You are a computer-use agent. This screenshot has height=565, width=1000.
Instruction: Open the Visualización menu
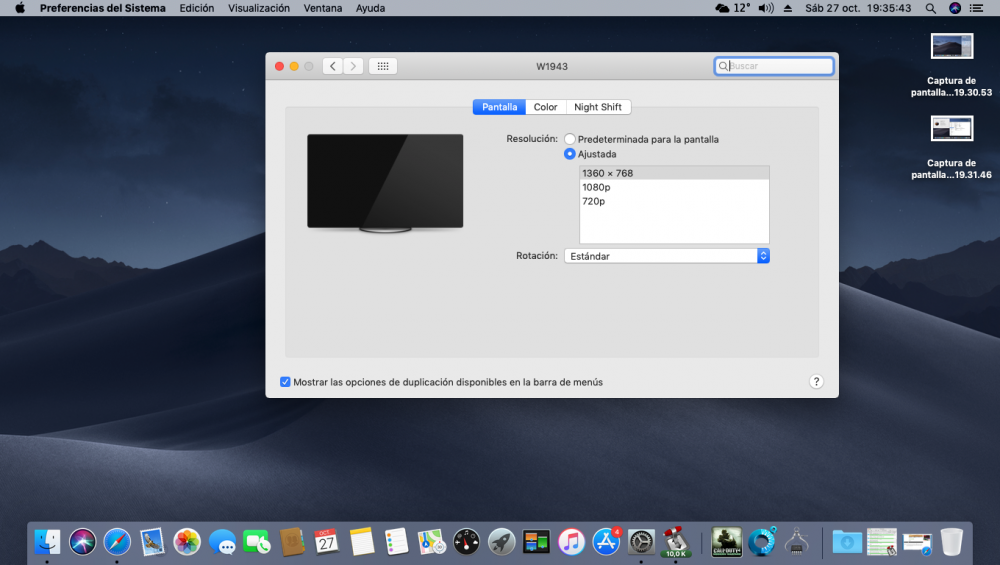(x=259, y=8)
